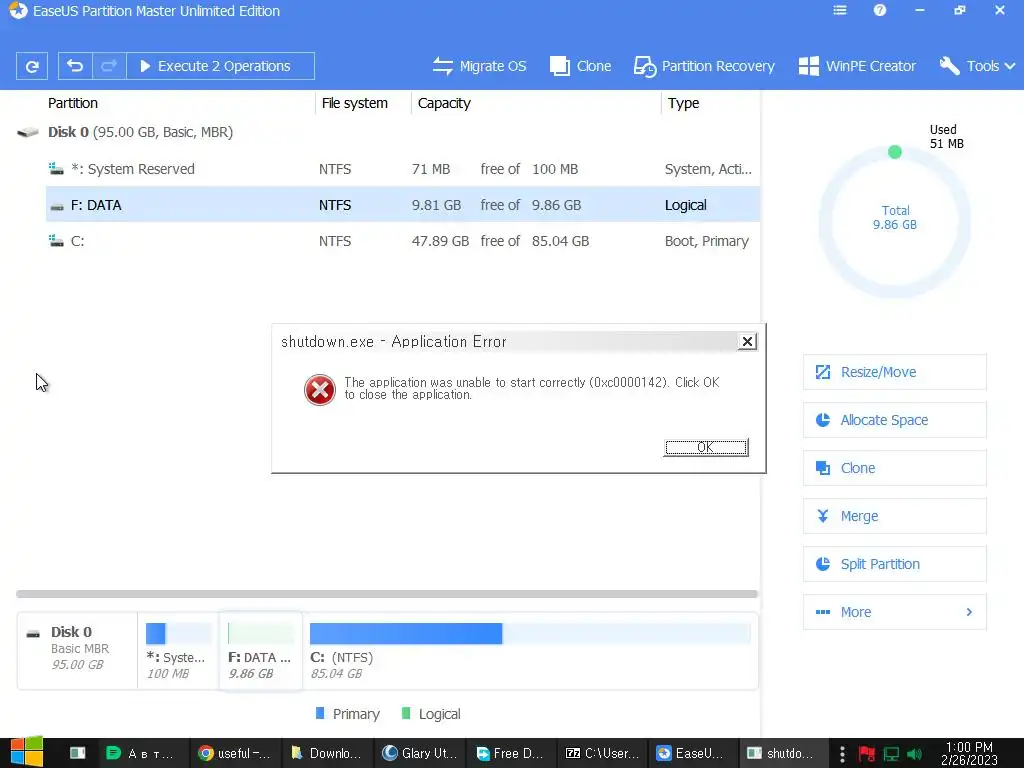
Task: Click the F: DATA row drive icon
Action: tap(57, 206)
